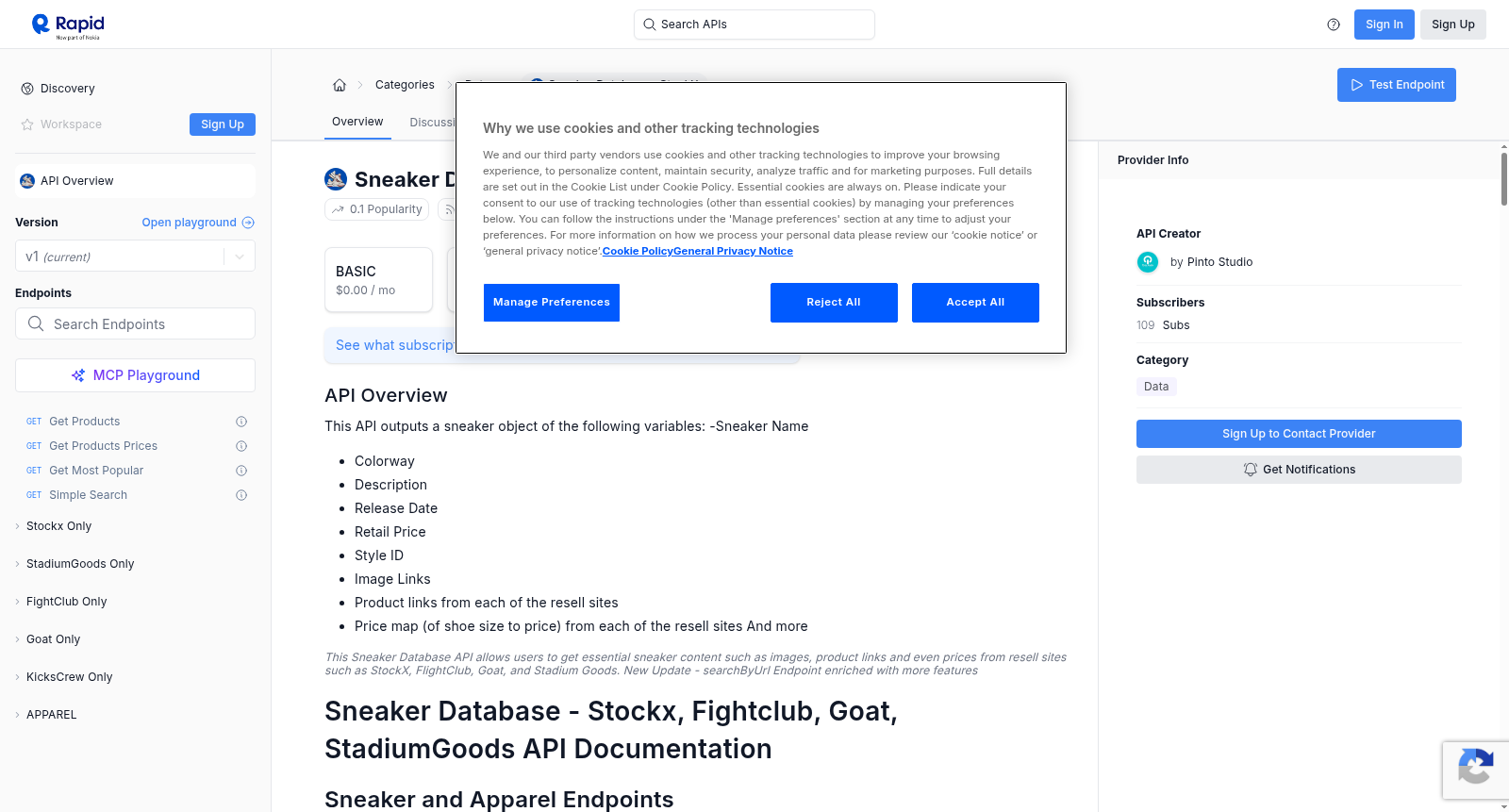Viewport: 1509px width, 812px height.
Task: Open the help question mark icon
Action: 1334,25
